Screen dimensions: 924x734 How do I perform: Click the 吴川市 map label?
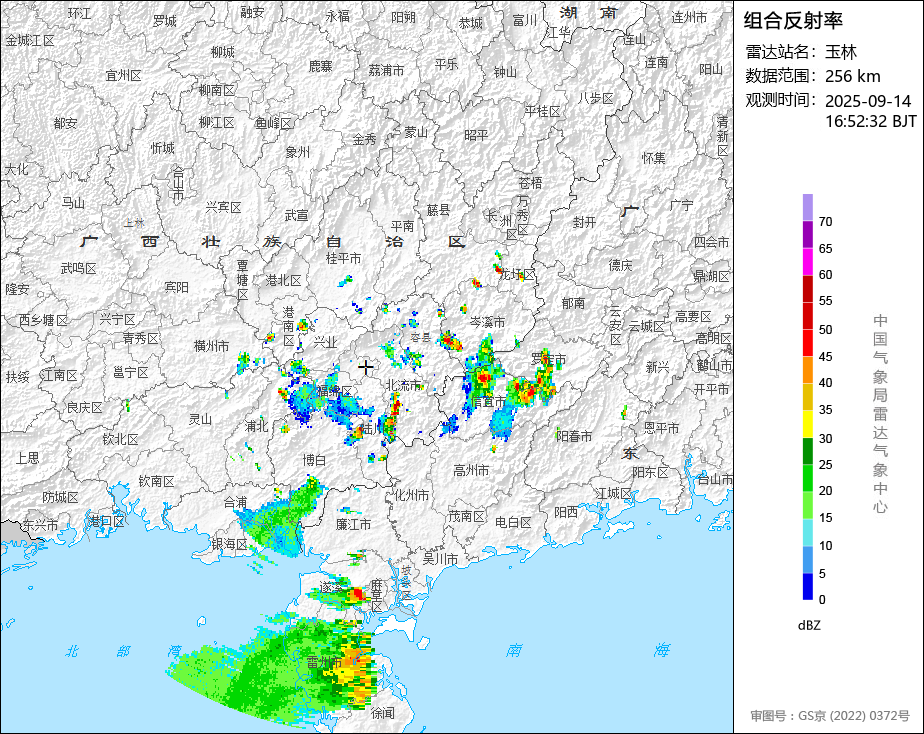pyautogui.click(x=441, y=558)
